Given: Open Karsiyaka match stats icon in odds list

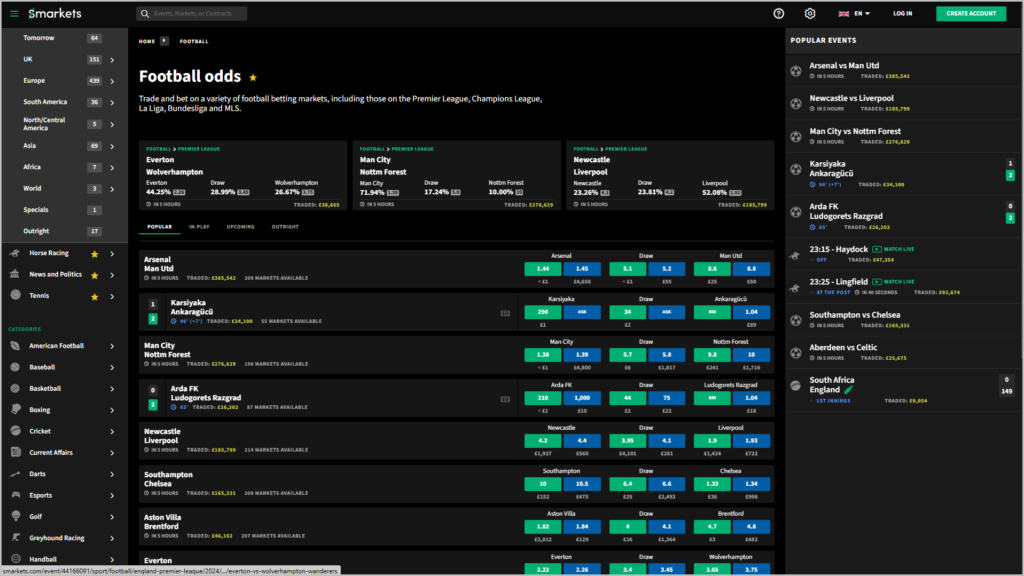Looking at the screenshot, I should 505,313.
